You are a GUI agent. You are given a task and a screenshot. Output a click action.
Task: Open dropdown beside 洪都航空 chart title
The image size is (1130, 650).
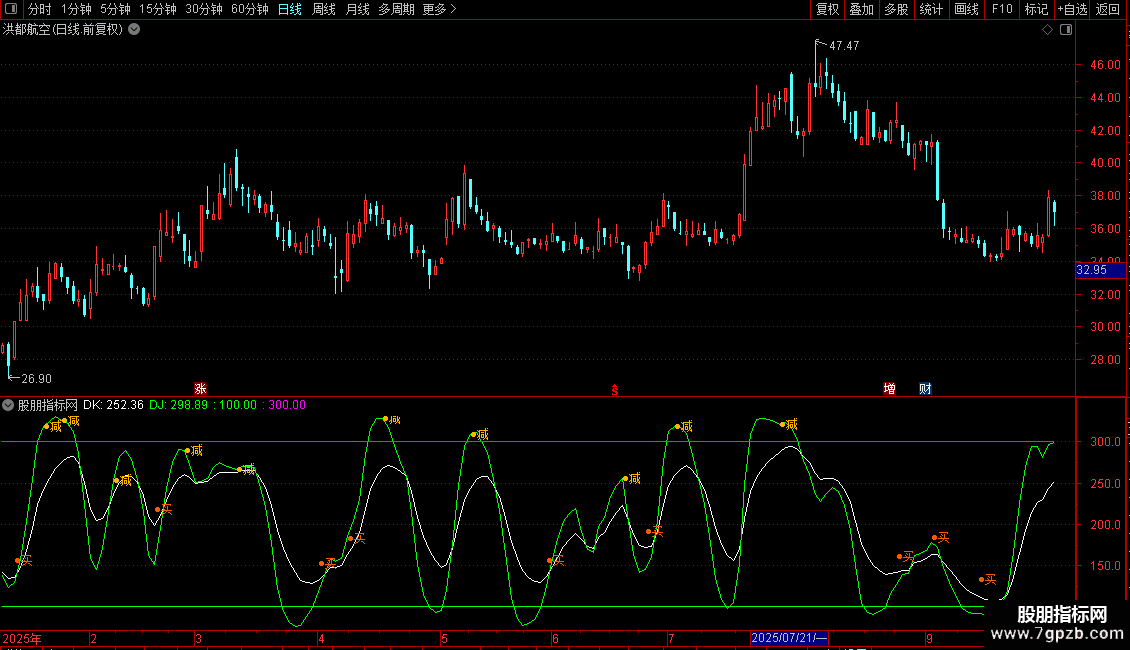[134, 29]
